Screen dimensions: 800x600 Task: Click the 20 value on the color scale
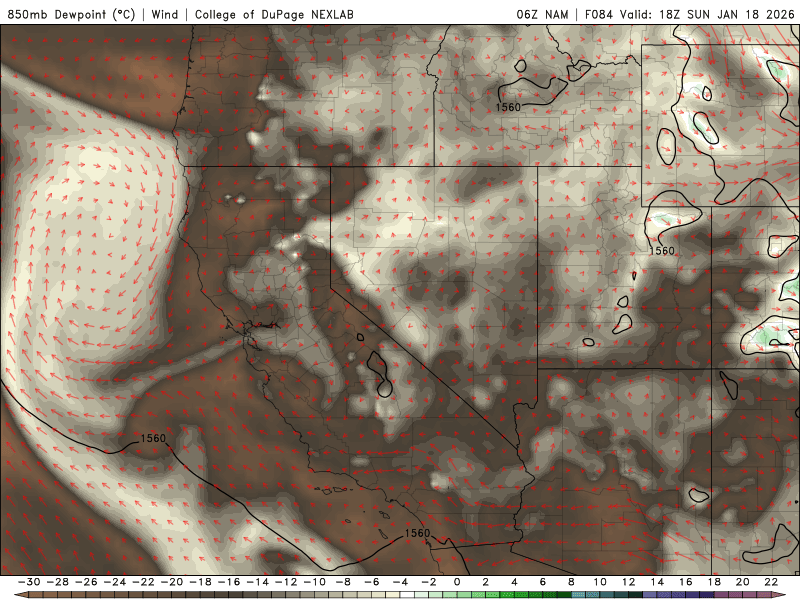[743, 582]
